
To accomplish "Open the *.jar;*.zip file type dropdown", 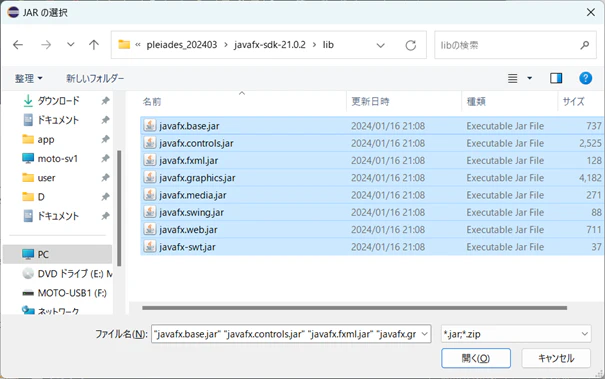I will click(516, 334).
